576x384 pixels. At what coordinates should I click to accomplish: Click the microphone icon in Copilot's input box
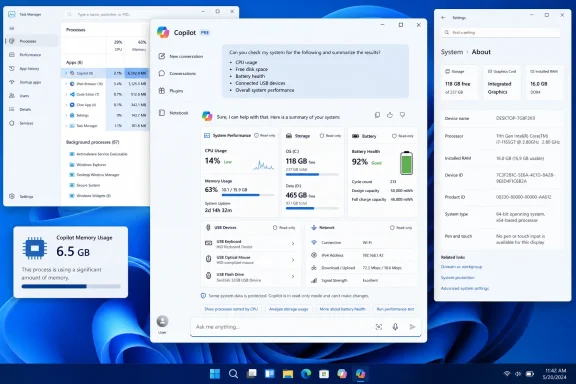(395, 327)
